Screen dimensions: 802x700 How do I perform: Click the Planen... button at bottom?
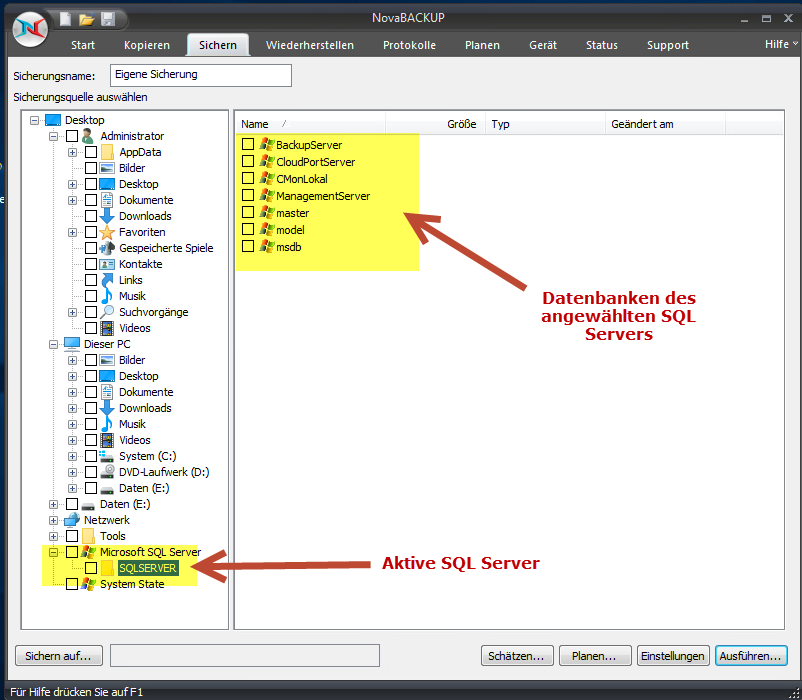tap(595, 656)
